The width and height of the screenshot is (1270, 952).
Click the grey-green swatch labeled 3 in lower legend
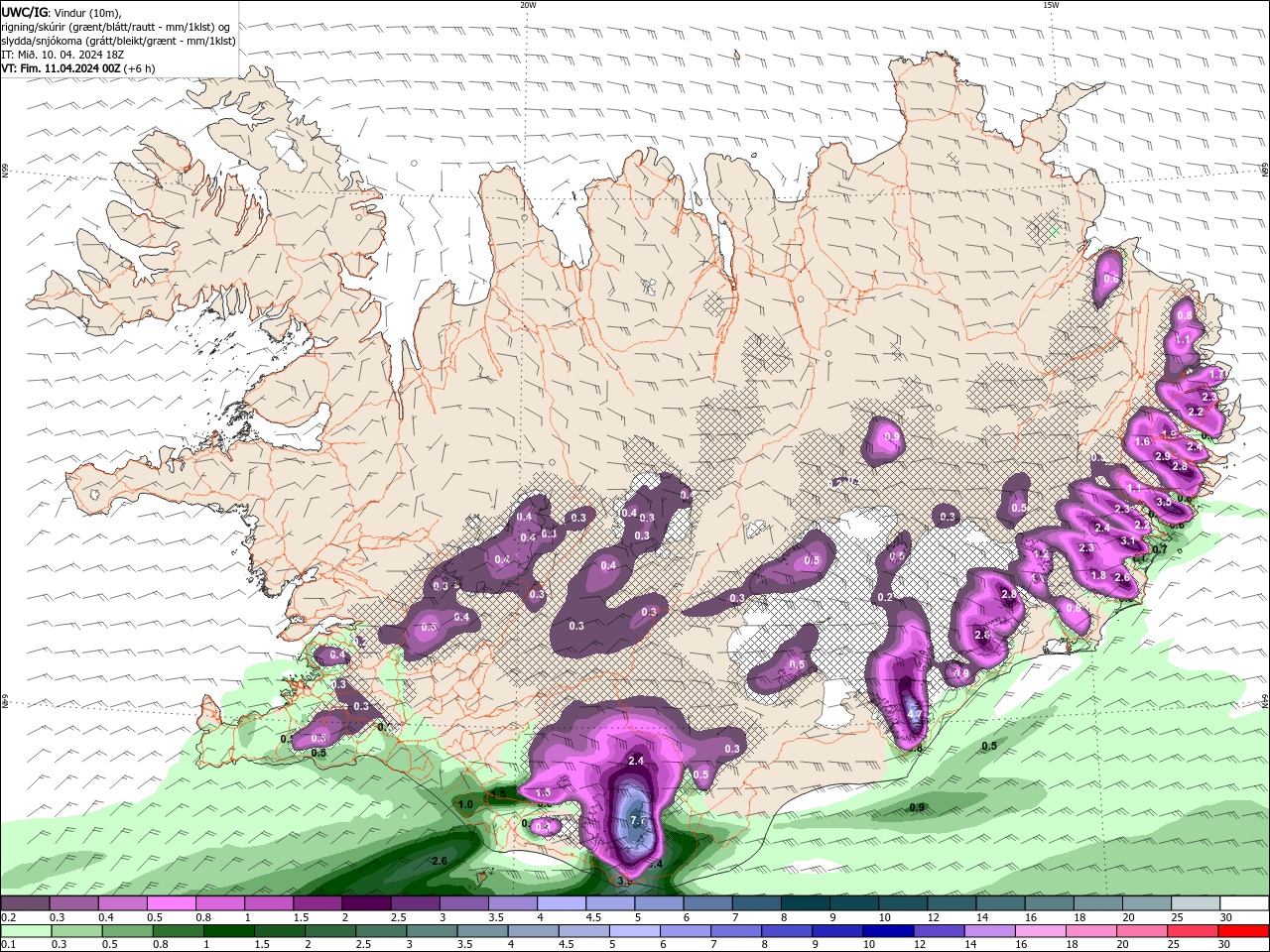pos(432,931)
